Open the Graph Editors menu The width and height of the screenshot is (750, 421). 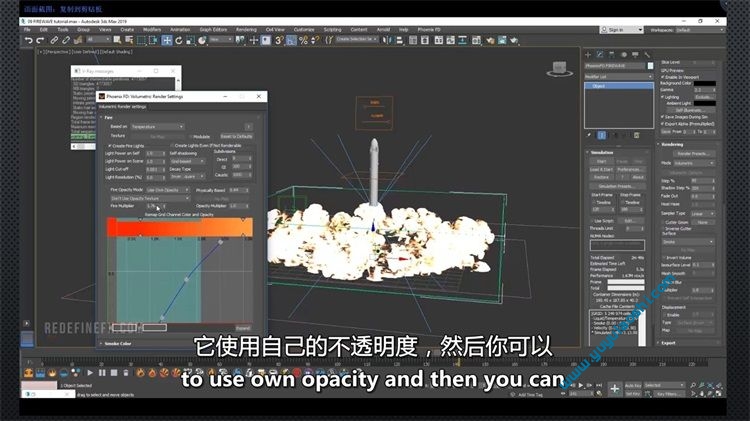click(x=213, y=30)
